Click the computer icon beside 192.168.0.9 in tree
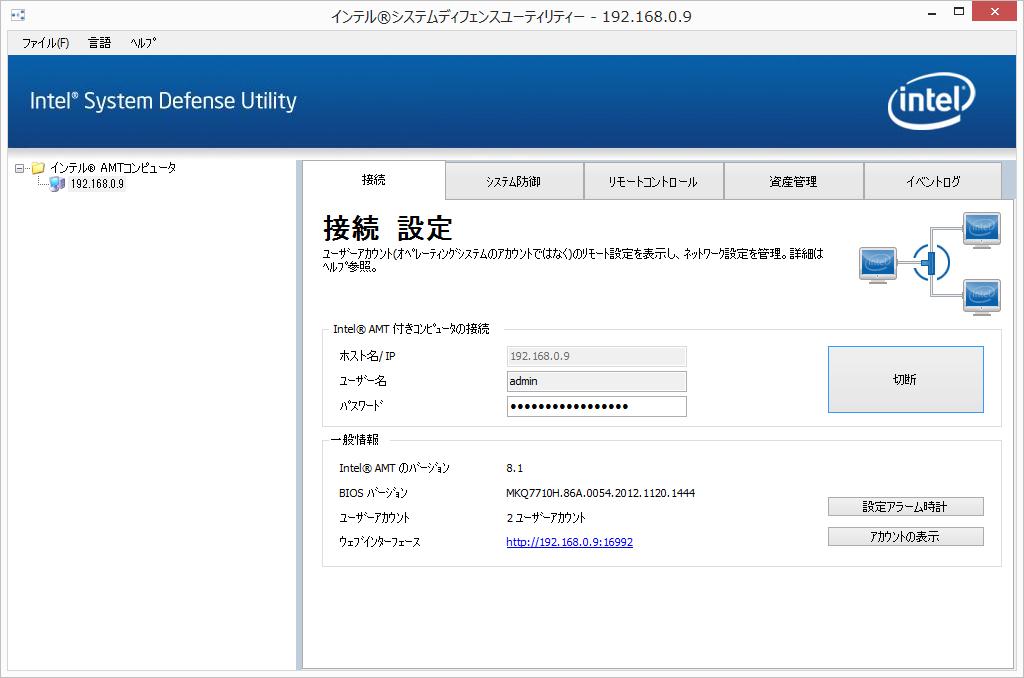The width and height of the screenshot is (1024, 678). click(57, 184)
